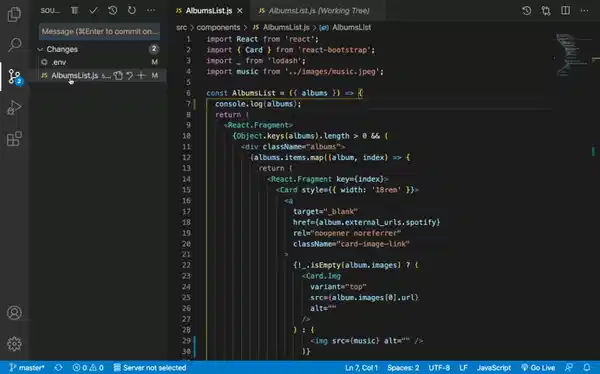Image resolution: width=600 pixels, height=374 pixels.
Task: Click line number 7 in gutter
Action: (188, 104)
